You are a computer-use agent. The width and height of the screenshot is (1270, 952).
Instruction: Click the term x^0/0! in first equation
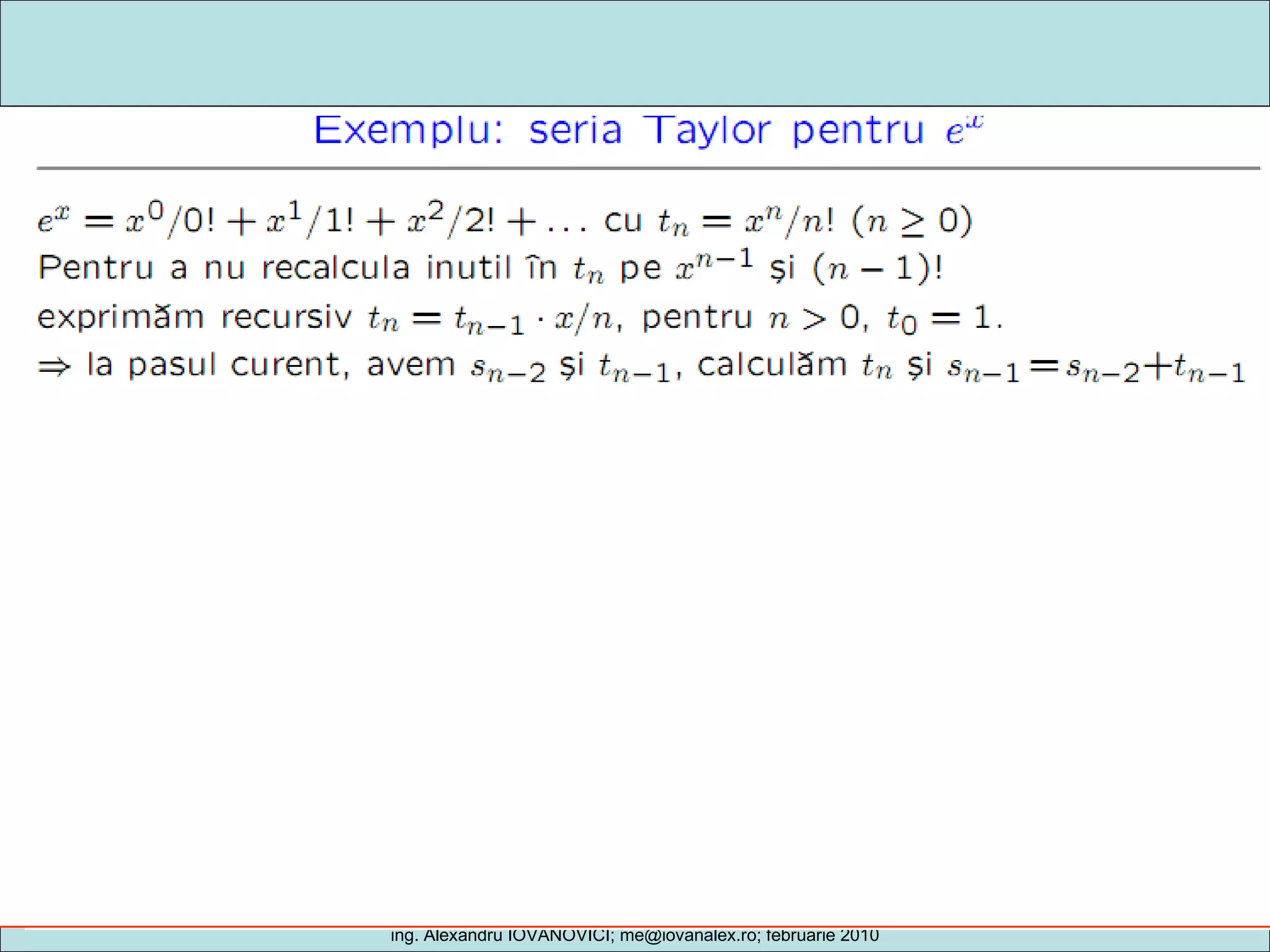pyautogui.click(x=170, y=220)
